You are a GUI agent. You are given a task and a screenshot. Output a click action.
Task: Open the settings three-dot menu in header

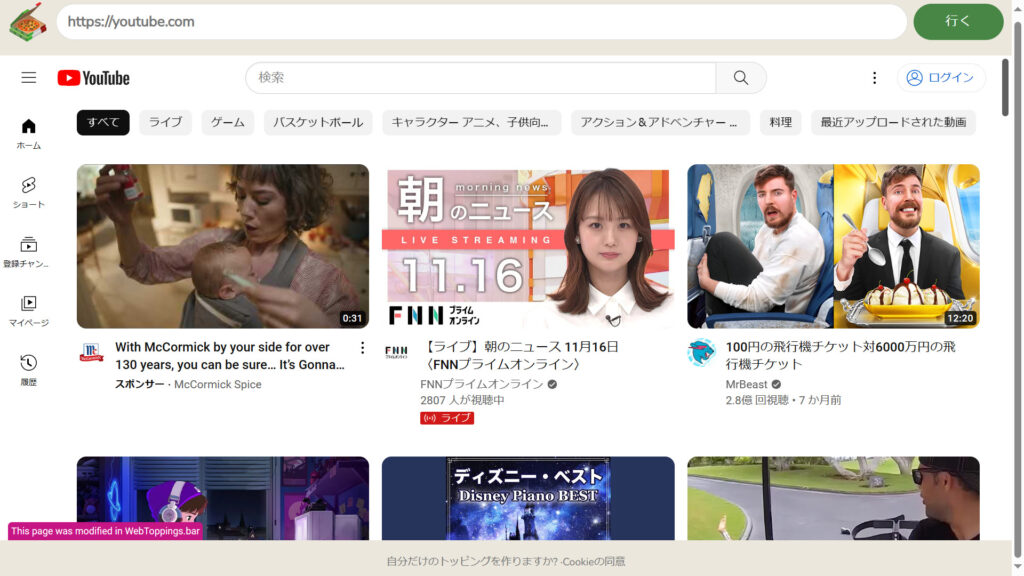(x=874, y=78)
